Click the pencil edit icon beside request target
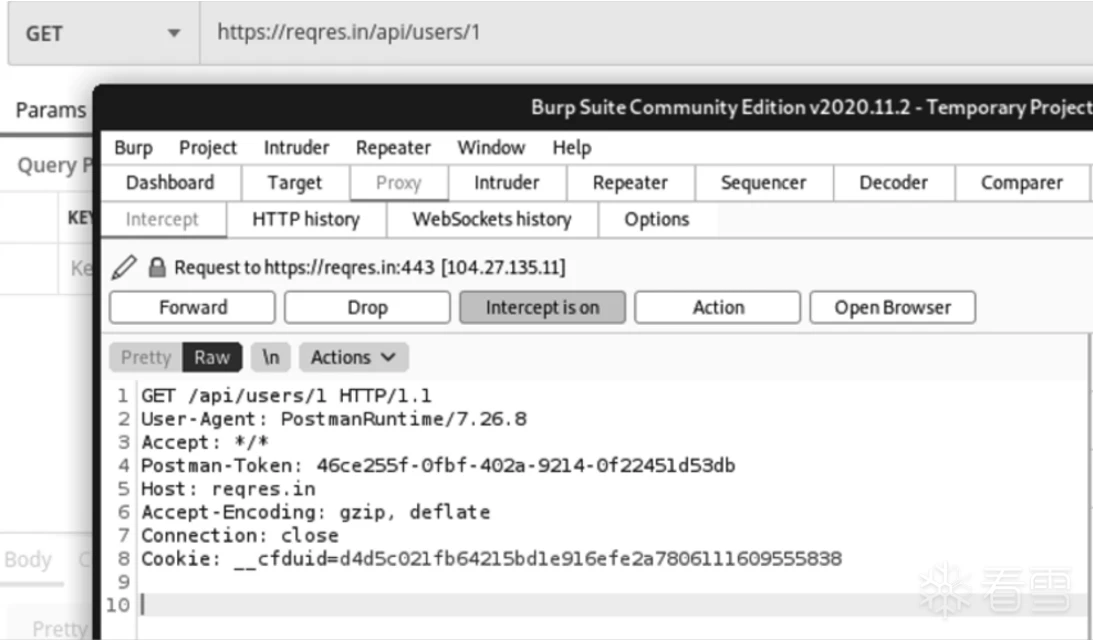 124,267
